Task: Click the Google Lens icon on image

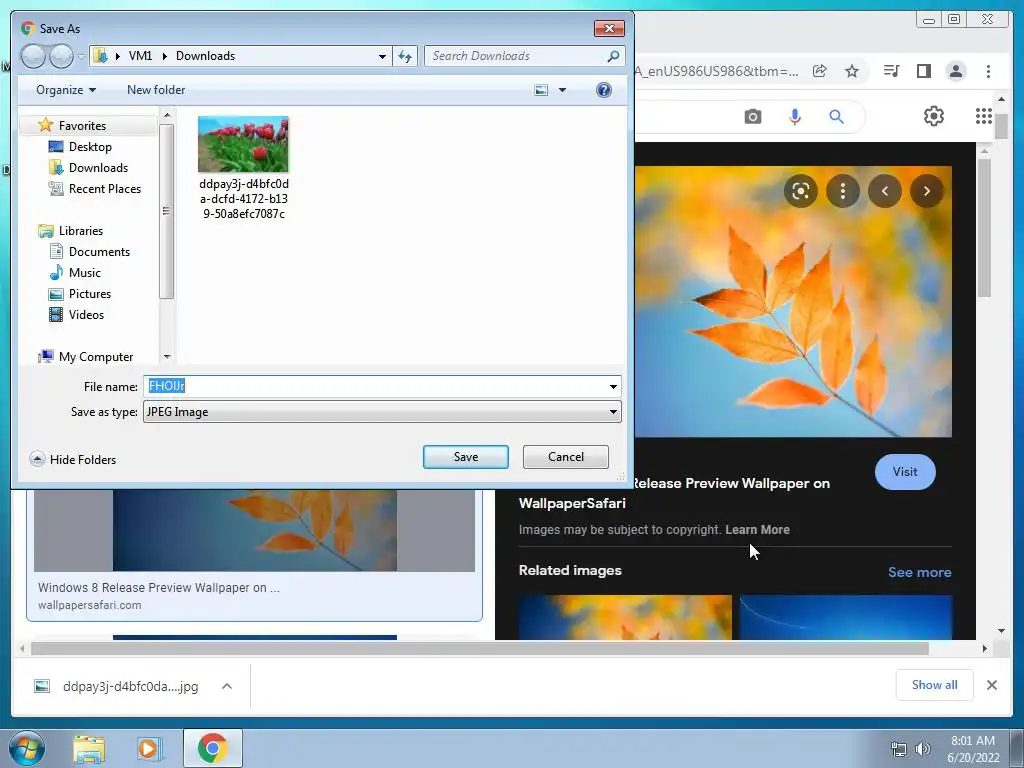Action: (801, 191)
